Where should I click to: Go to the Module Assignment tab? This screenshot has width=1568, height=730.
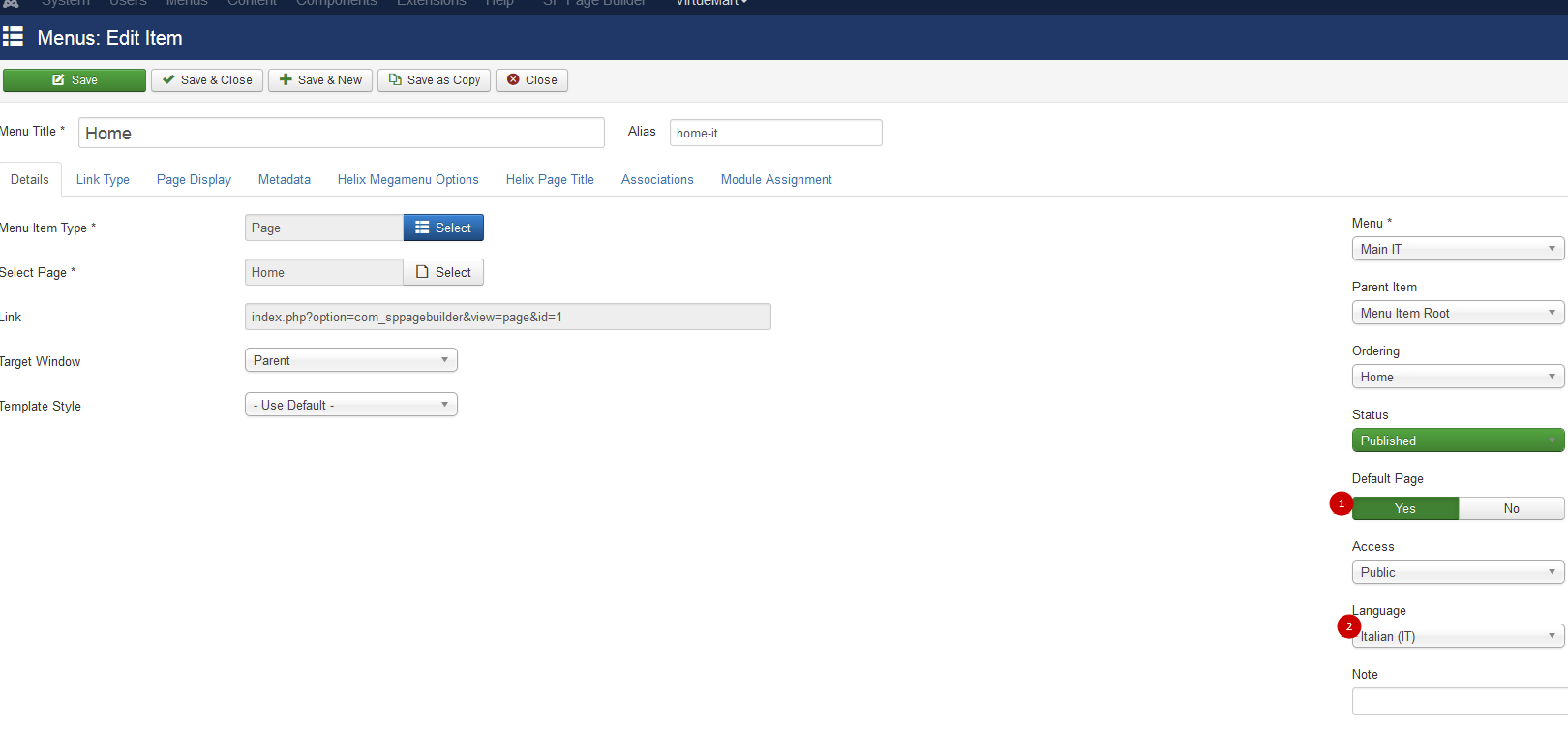click(776, 179)
